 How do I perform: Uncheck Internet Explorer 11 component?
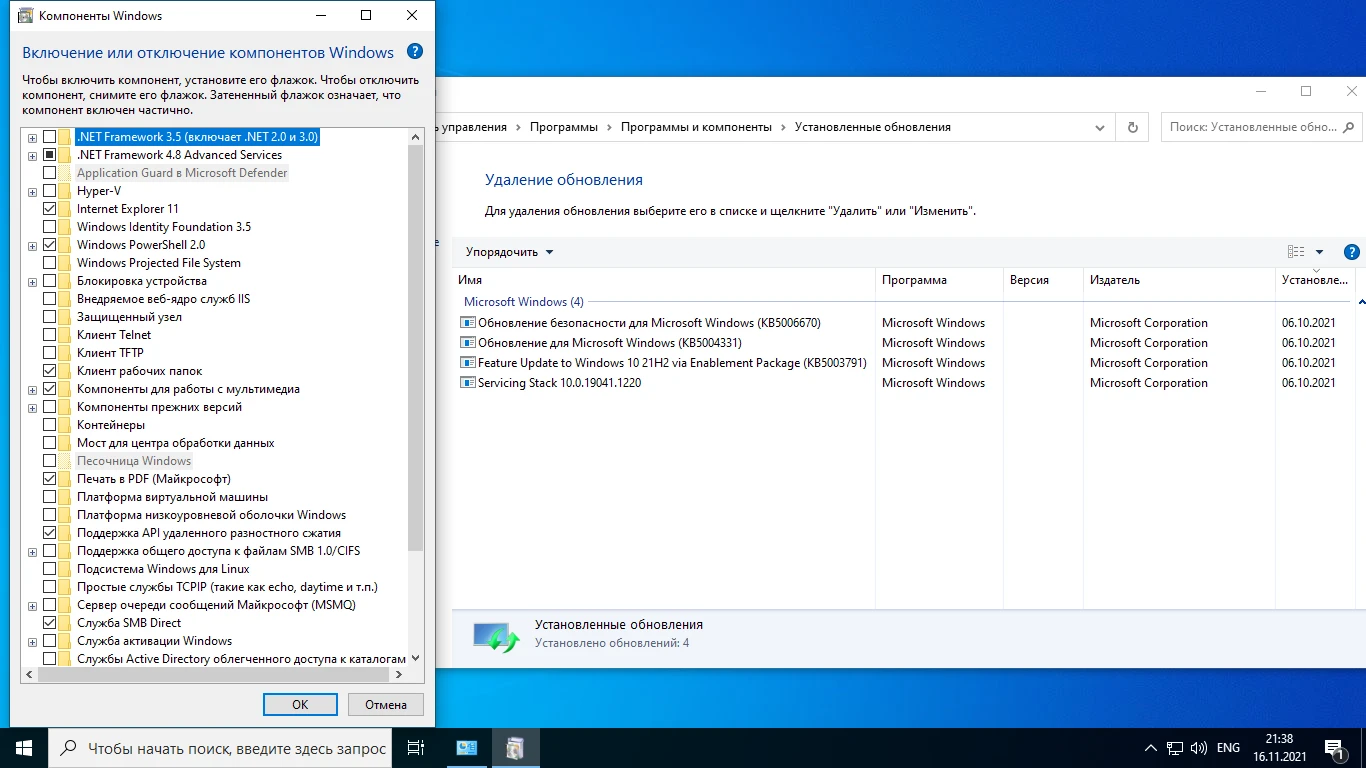(x=50, y=209)
